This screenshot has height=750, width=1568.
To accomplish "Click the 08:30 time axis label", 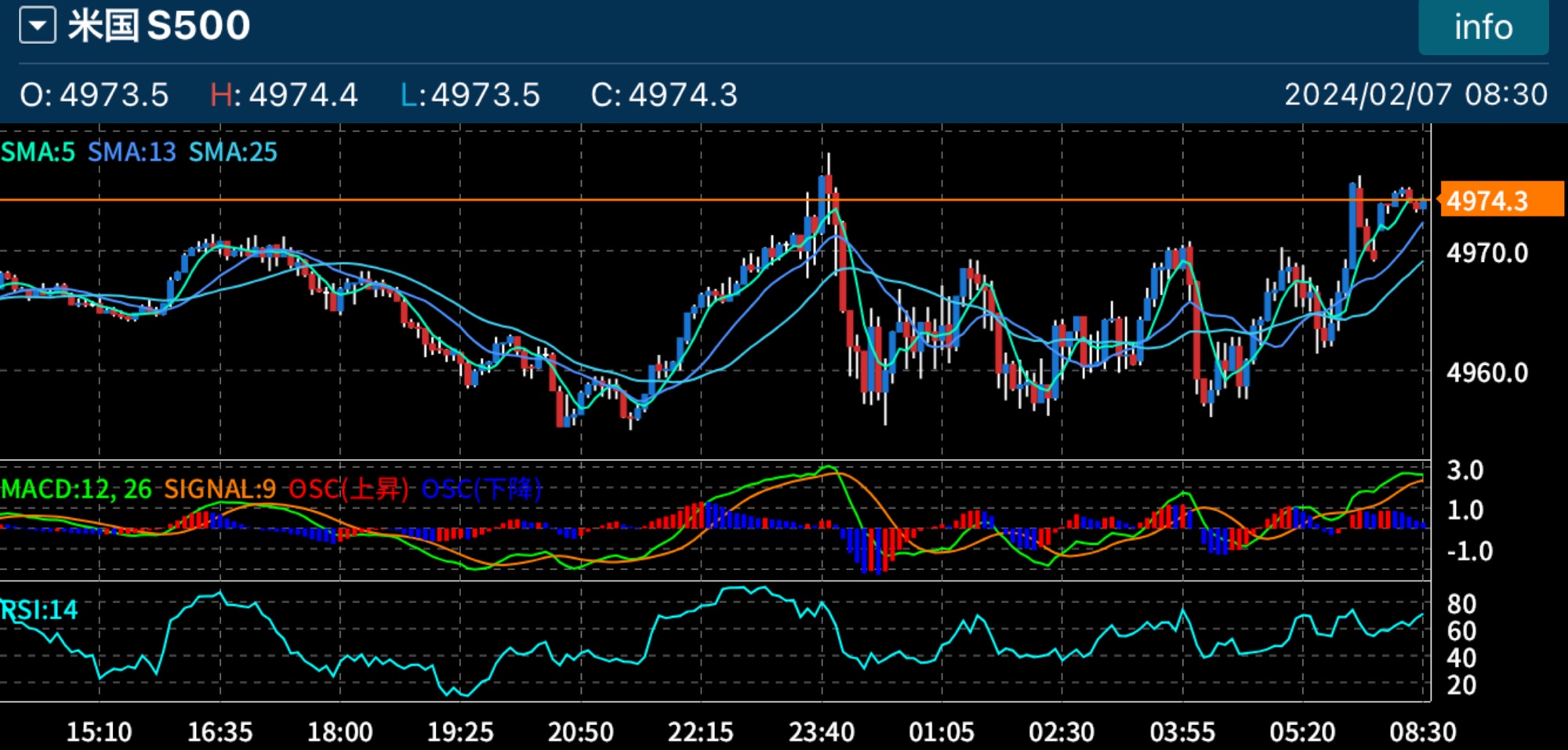I will [1422, 732].
